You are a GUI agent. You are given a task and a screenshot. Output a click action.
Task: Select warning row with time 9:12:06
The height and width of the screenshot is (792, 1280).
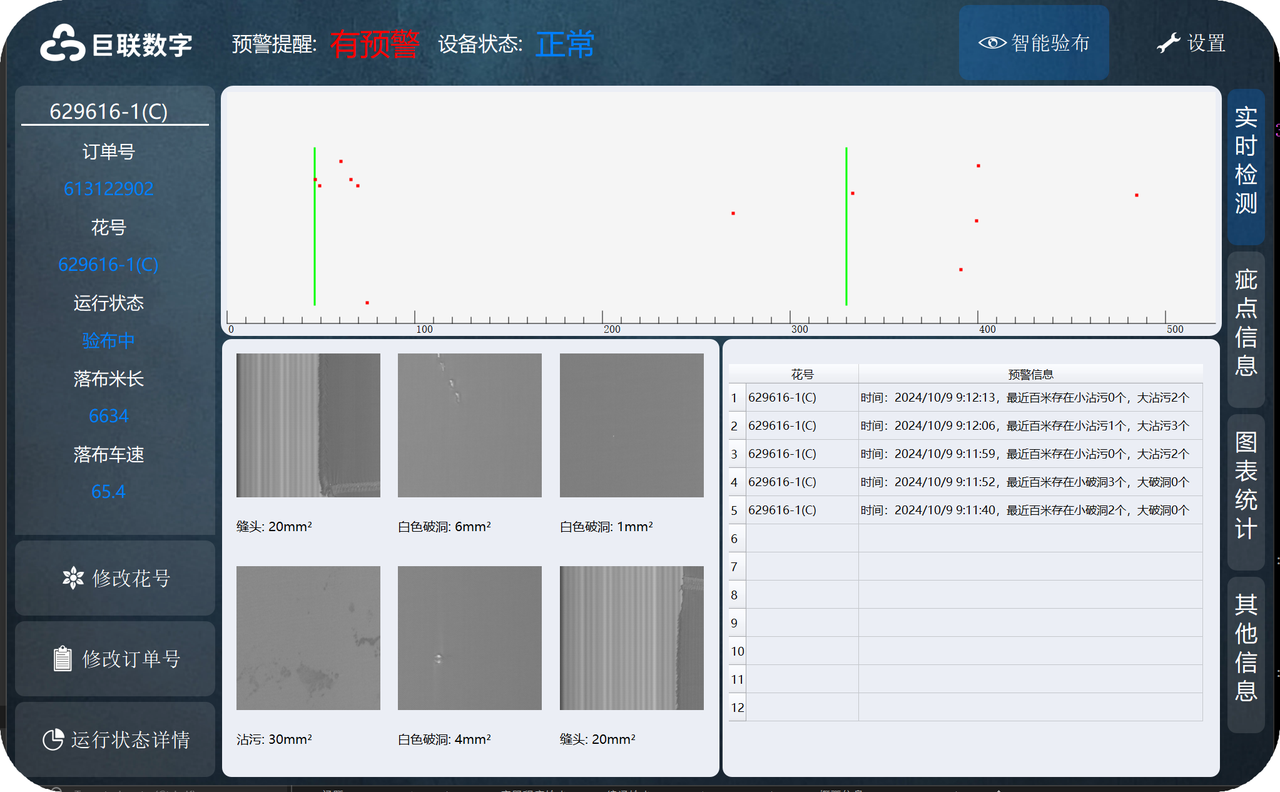click(x=966, y=426)
